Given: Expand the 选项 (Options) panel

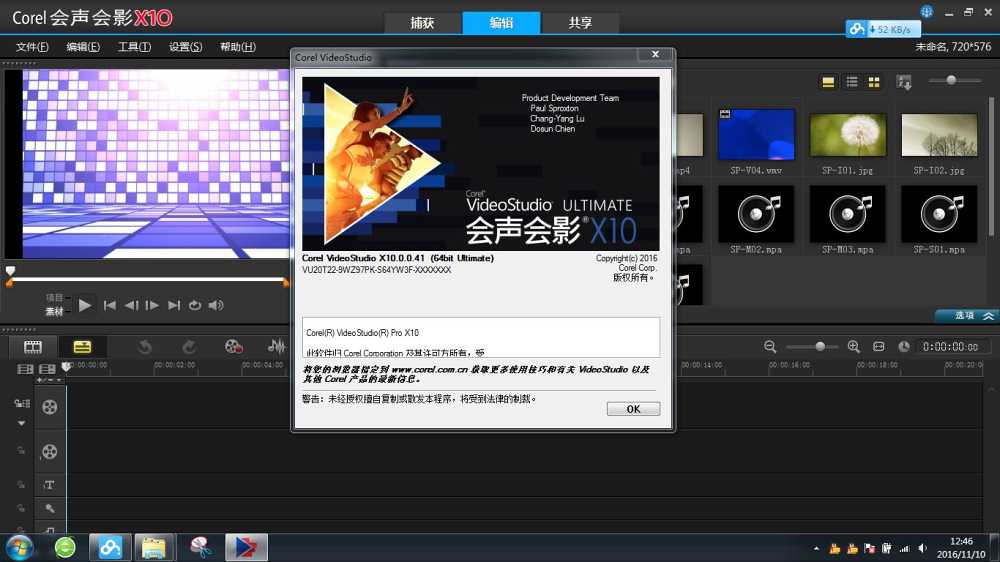Looking at the screenshot, I should [966, 316].
